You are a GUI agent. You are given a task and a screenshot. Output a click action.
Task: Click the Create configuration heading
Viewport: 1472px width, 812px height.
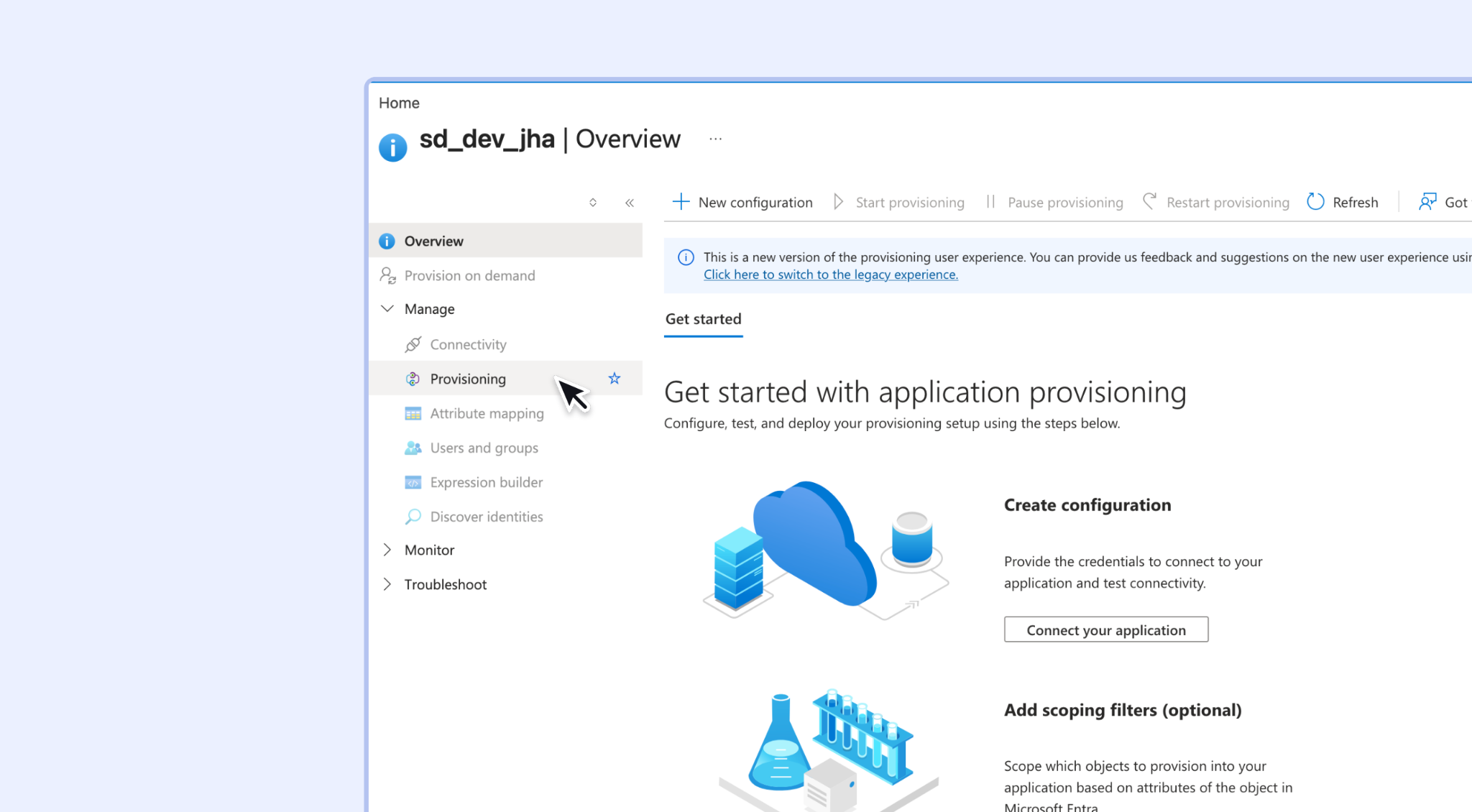1087,505
